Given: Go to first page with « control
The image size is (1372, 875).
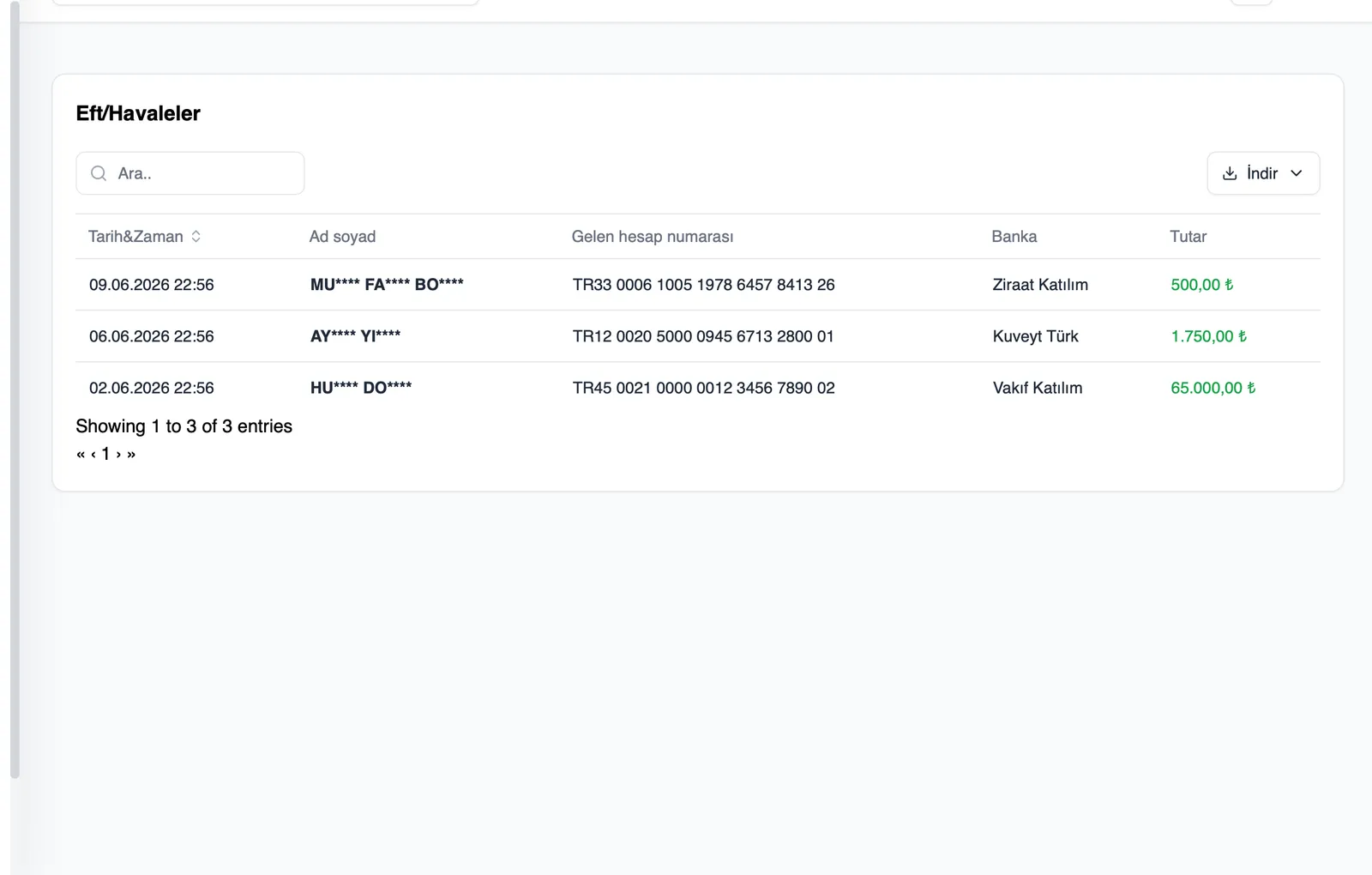Looking at the screenshot, I should [x=81, y=454].
